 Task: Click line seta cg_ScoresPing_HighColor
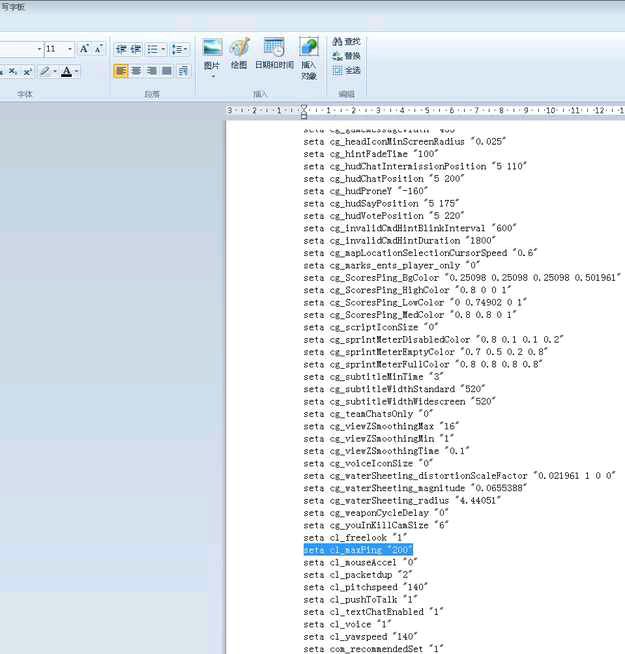407,290
